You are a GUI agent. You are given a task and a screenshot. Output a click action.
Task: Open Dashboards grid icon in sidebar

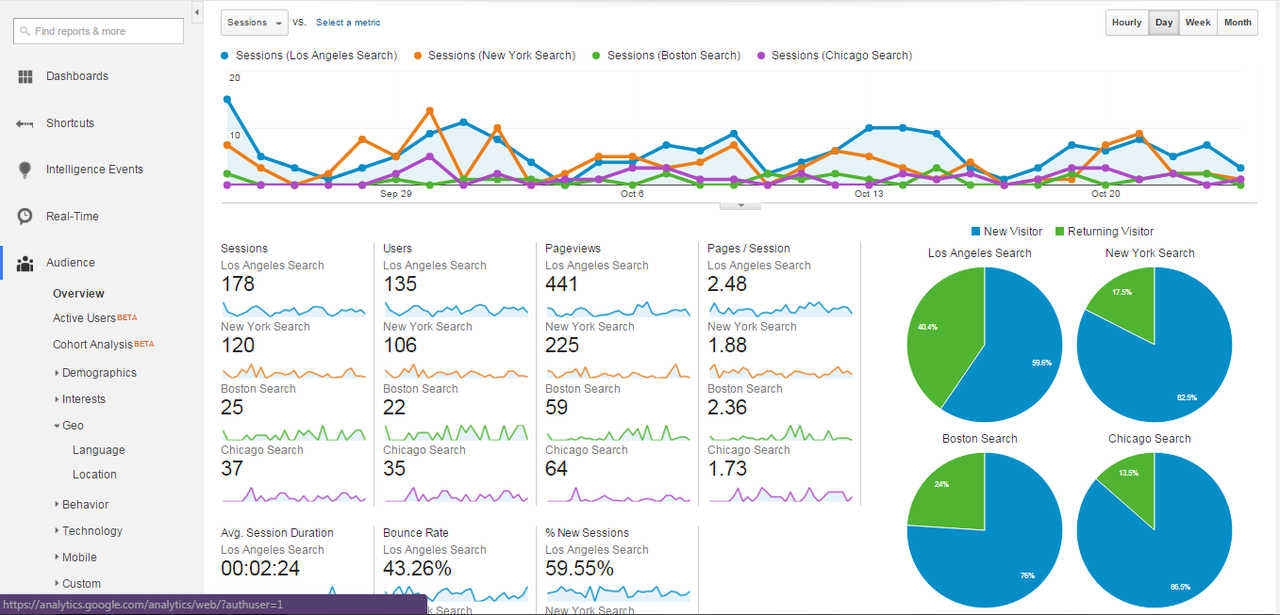[x=26, y=76]
